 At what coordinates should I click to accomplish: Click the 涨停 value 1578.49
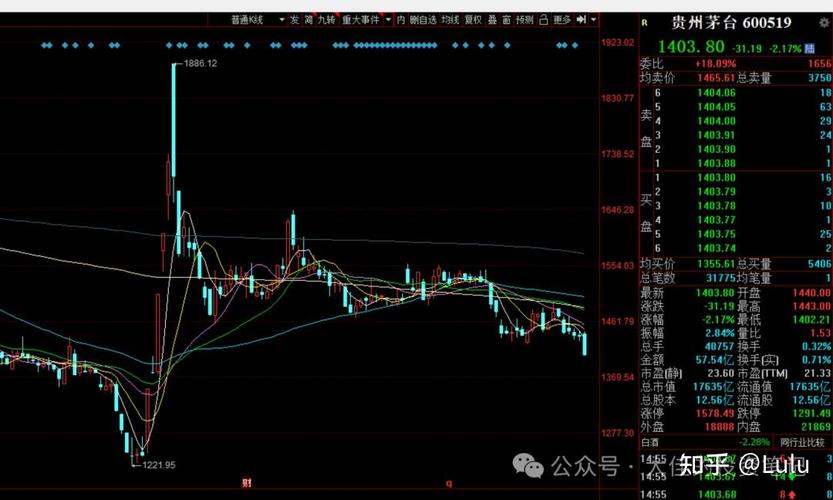[715, 413]
